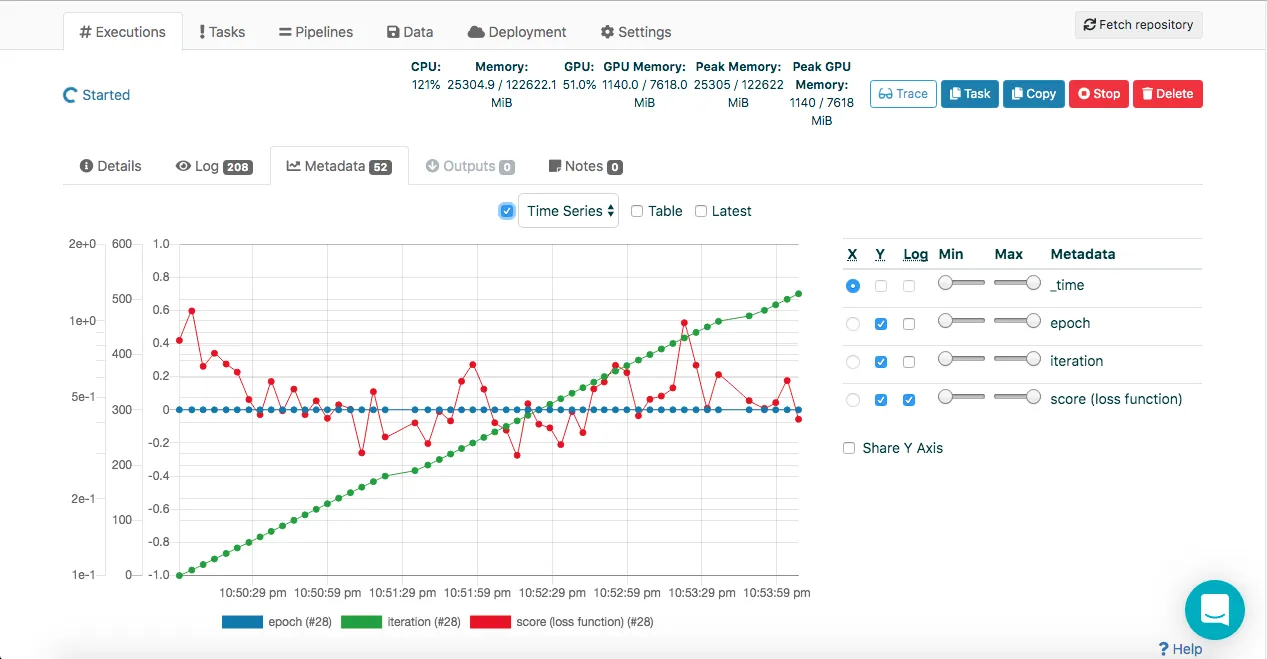Image resolution: width=1267 pixels, height=659 pixels.
Task: Toggle the Latest checkbox
Action: point(701,211)
